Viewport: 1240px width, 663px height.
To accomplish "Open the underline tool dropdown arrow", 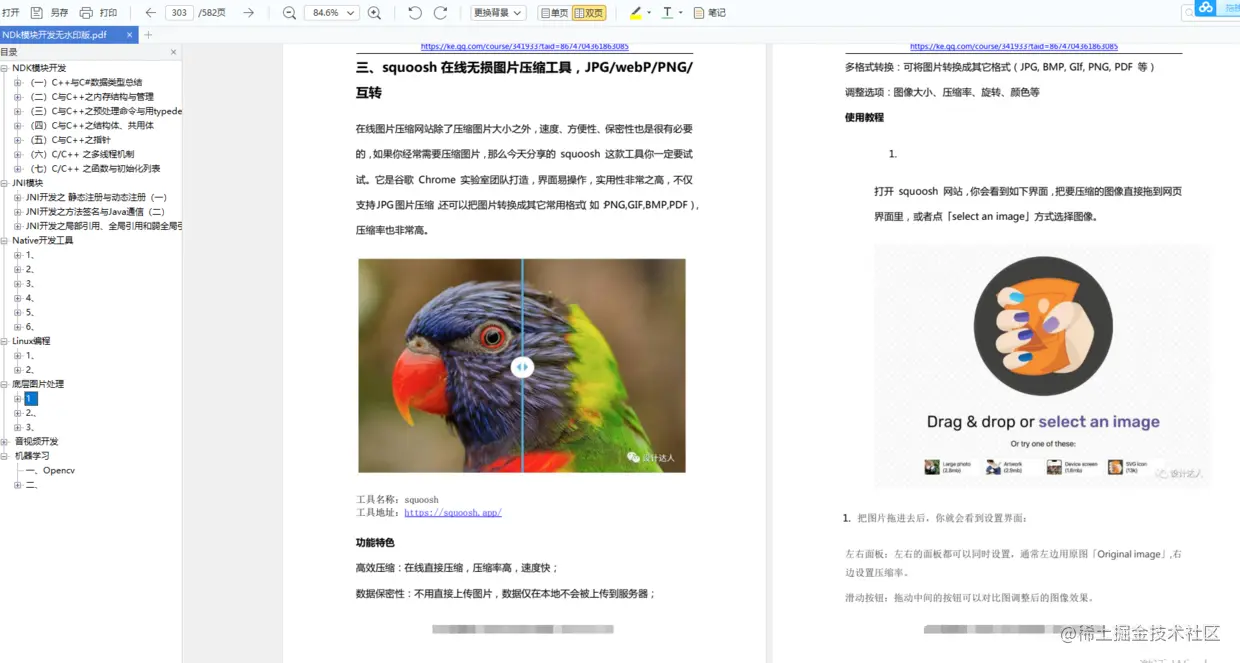I will pos(680,13).
